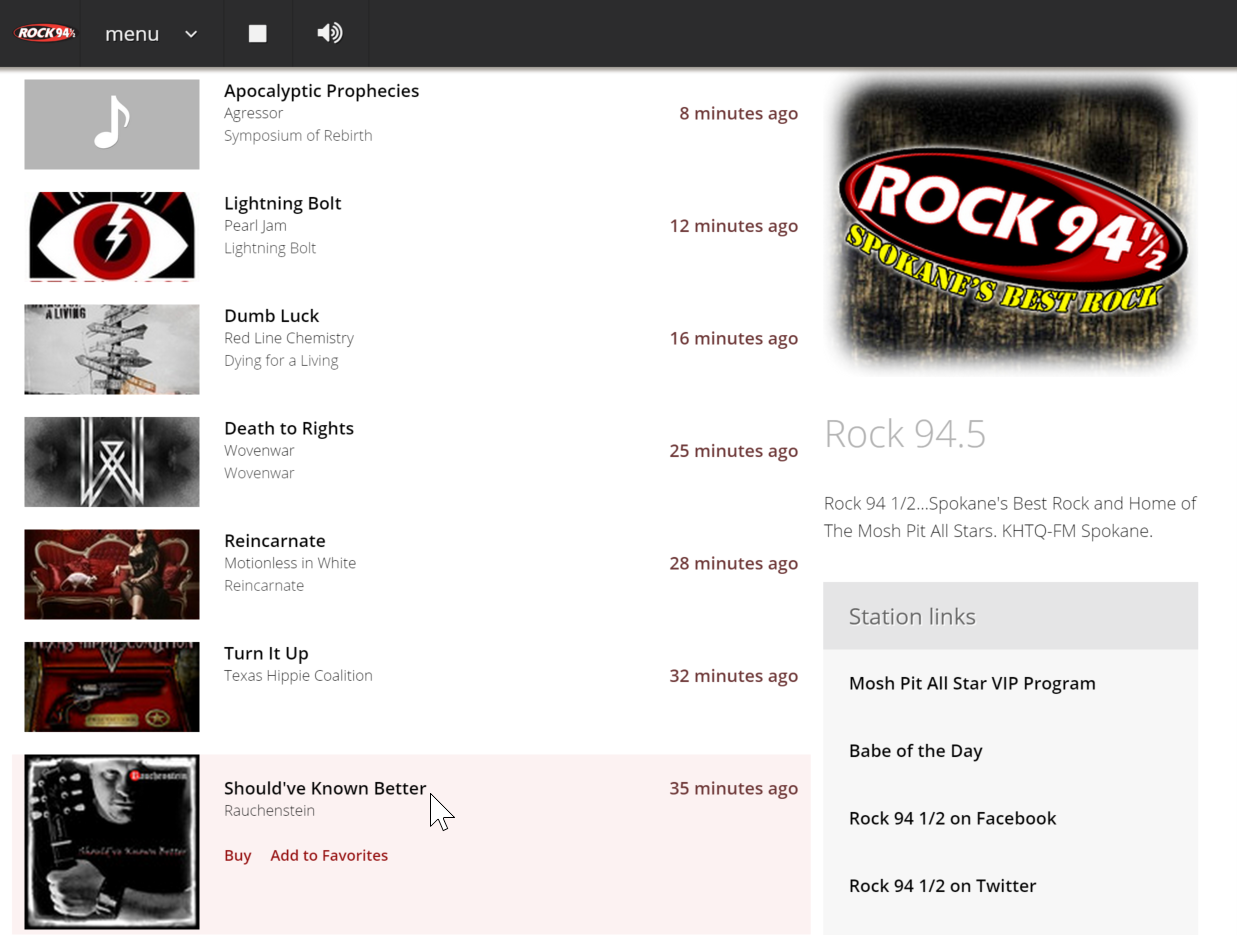Select the Apocalyptic Prophecies song title

[x=321, y=91]
